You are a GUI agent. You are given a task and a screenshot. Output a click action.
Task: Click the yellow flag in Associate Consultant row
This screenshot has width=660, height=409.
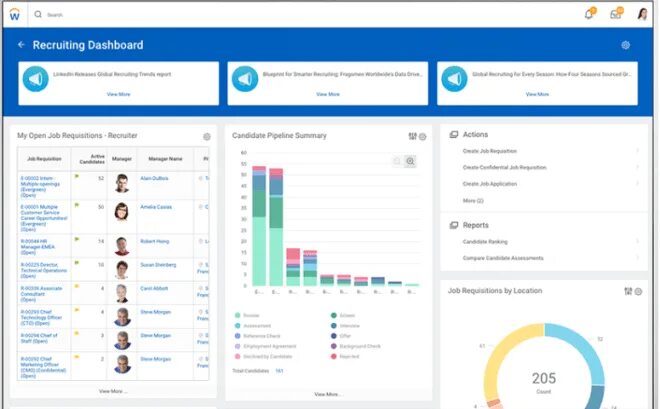coord(77,286)
